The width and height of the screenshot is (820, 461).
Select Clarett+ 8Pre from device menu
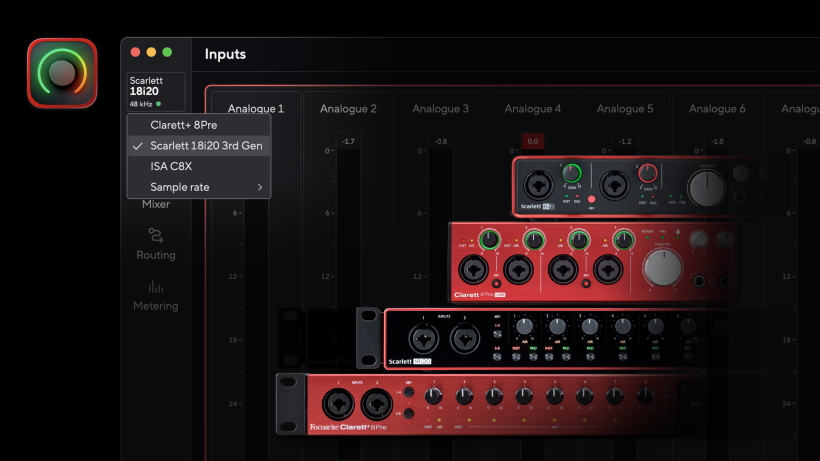pyautogui.click(x=199, y=125)
